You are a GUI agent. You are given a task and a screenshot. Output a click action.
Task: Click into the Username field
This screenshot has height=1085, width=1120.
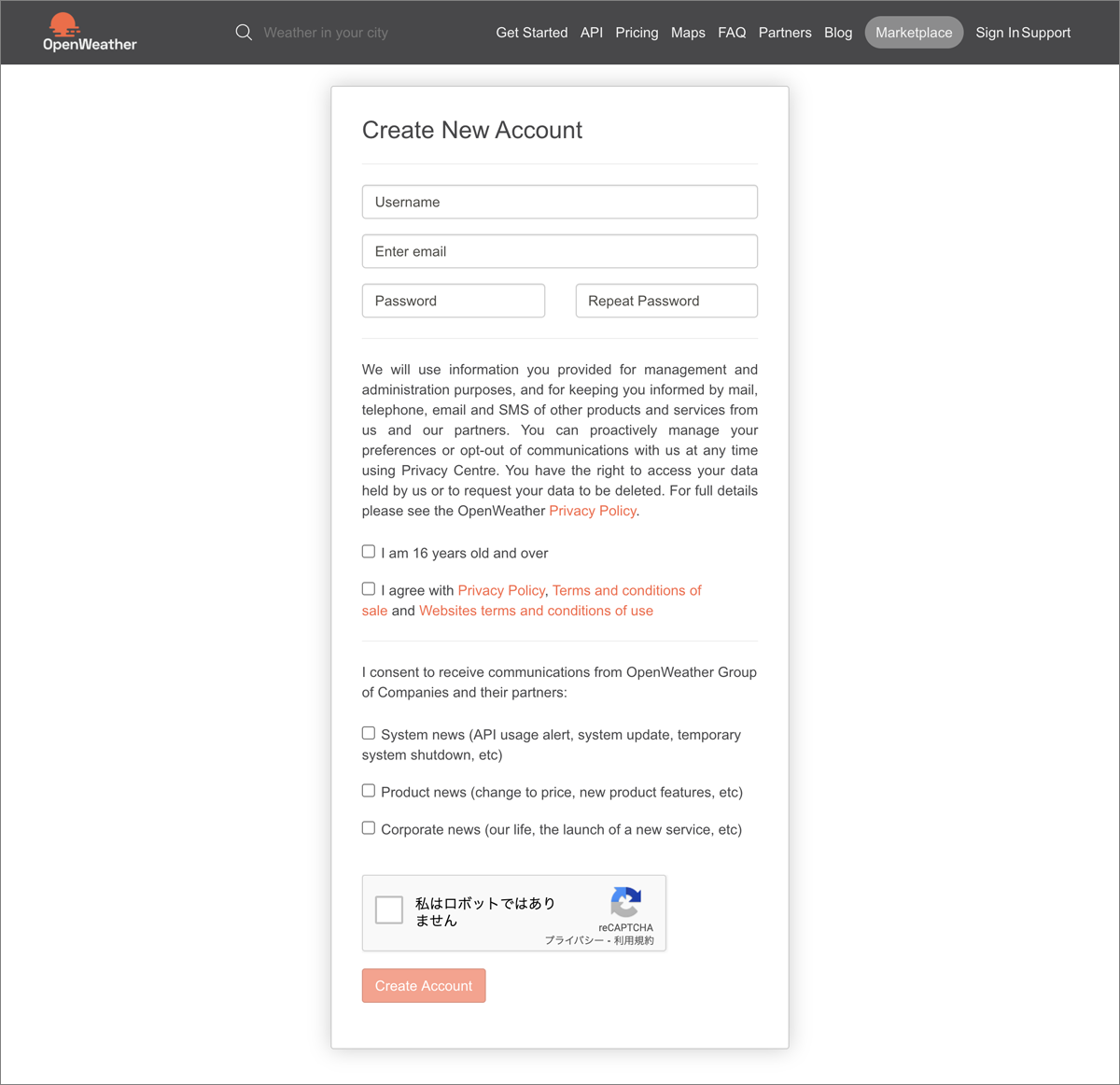(x=560, y=202)
